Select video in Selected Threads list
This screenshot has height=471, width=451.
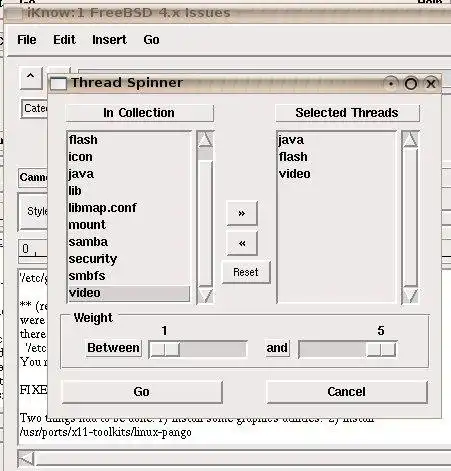[x=336, y=174]
